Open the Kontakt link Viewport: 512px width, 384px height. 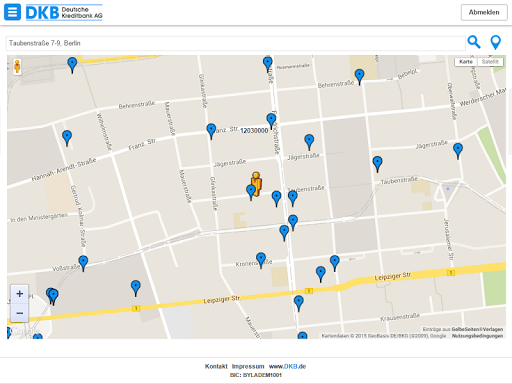coord(216,366)
